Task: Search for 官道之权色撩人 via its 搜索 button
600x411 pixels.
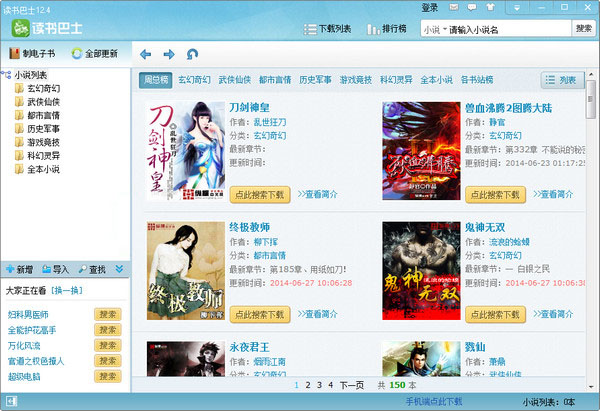Action: click(108, 361)
